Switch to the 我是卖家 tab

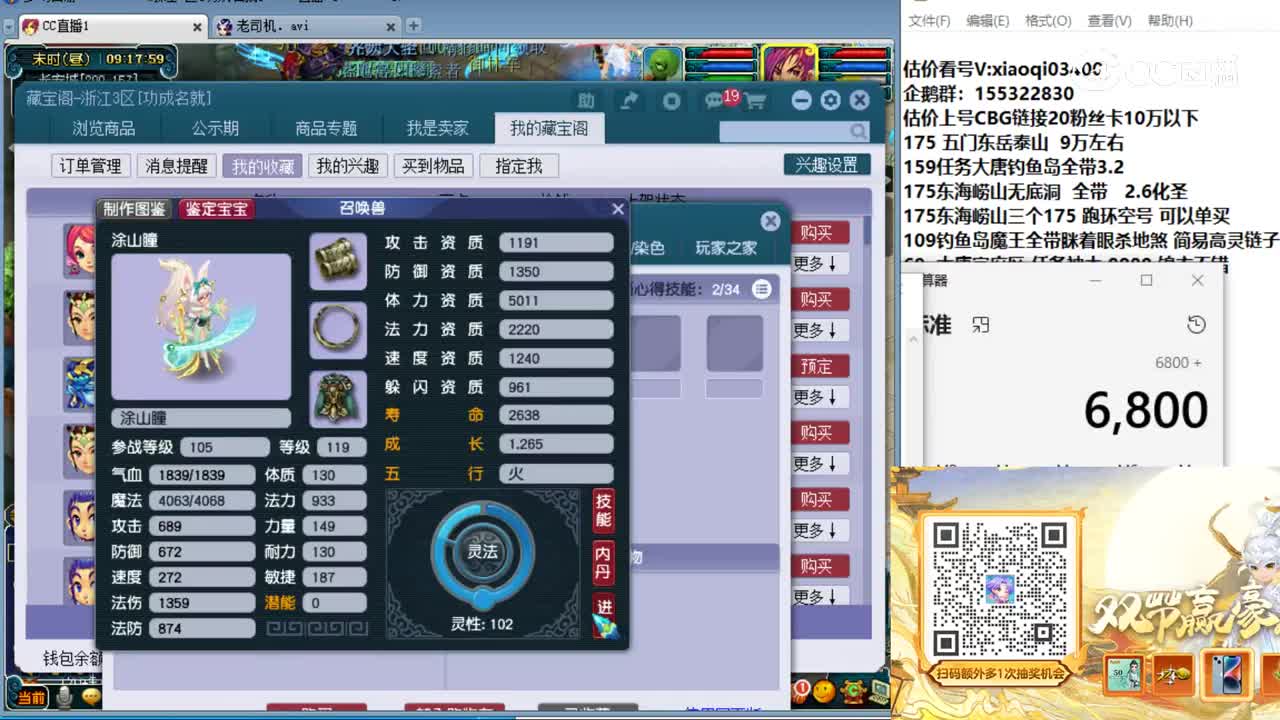[437, 128]
